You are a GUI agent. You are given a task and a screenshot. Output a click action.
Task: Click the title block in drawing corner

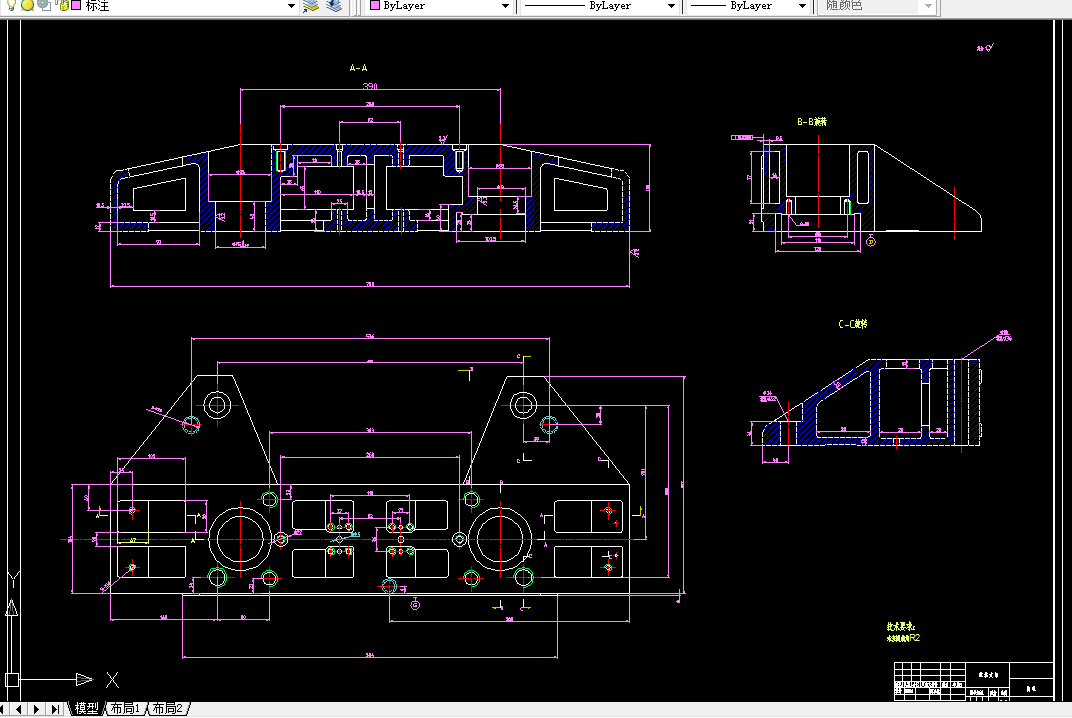click(974, 680)
